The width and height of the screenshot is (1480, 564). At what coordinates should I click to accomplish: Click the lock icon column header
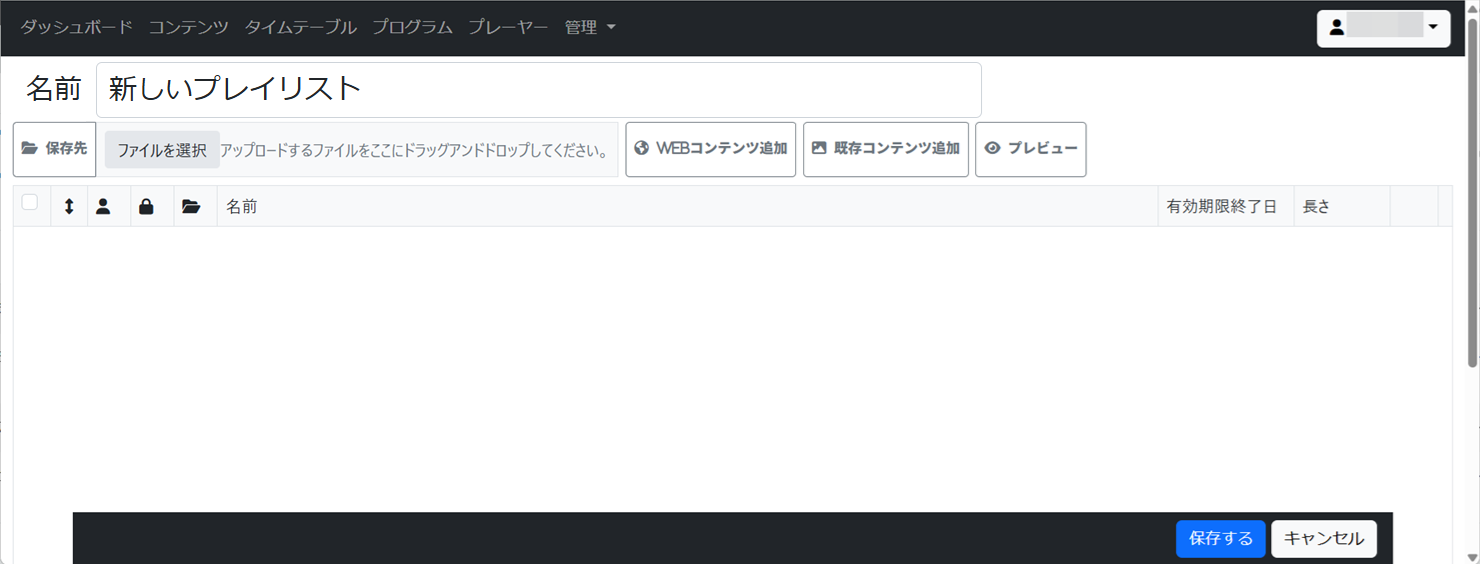coord(146,207)
